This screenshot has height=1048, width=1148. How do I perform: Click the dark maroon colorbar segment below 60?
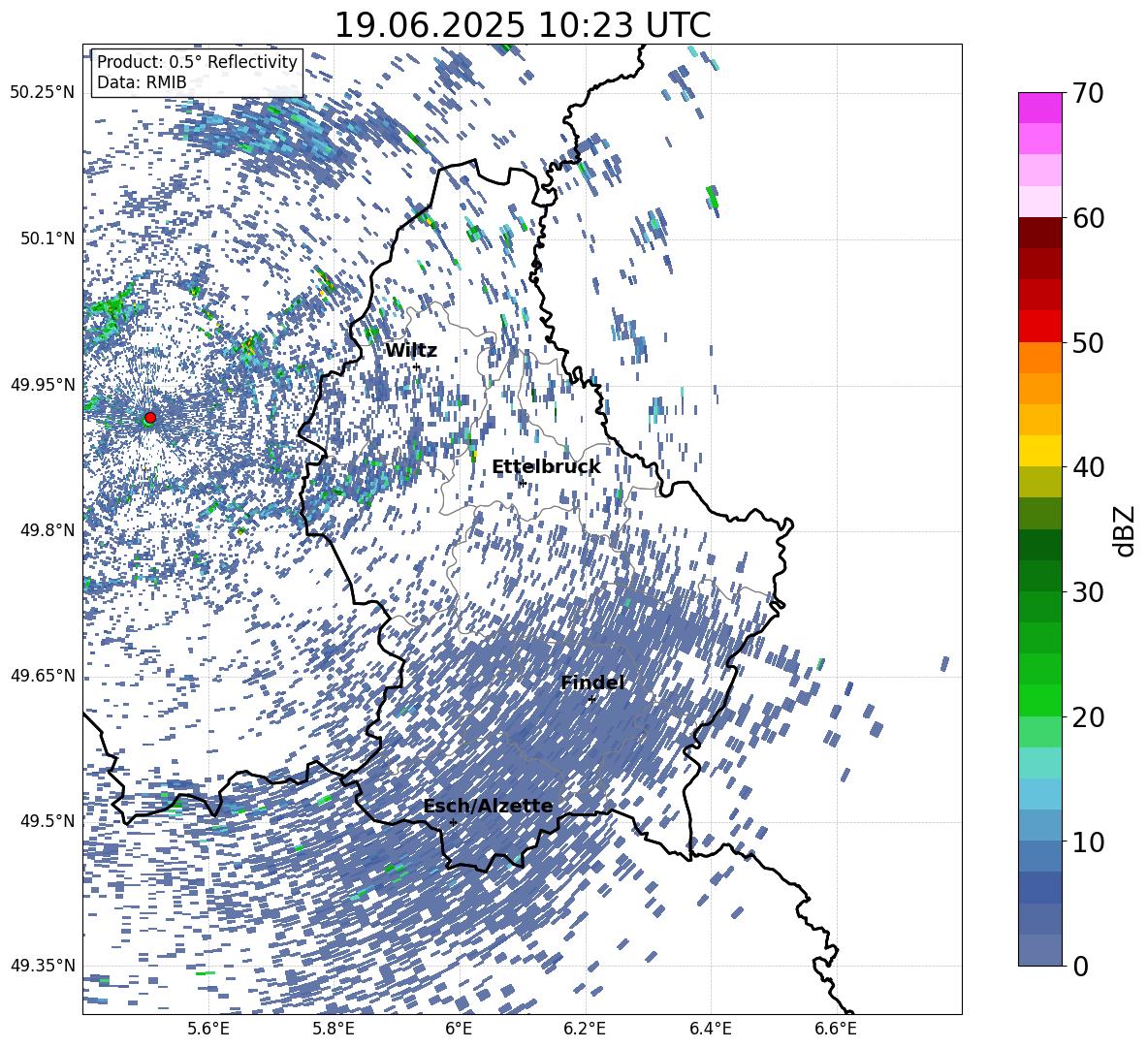[x=1039, y=233]
